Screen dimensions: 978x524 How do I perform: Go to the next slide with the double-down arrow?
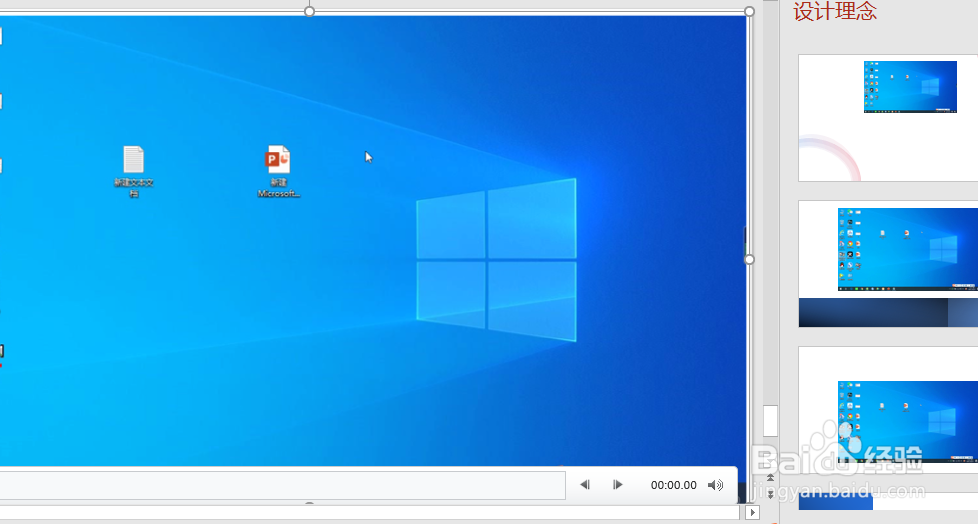click(770, 494)
